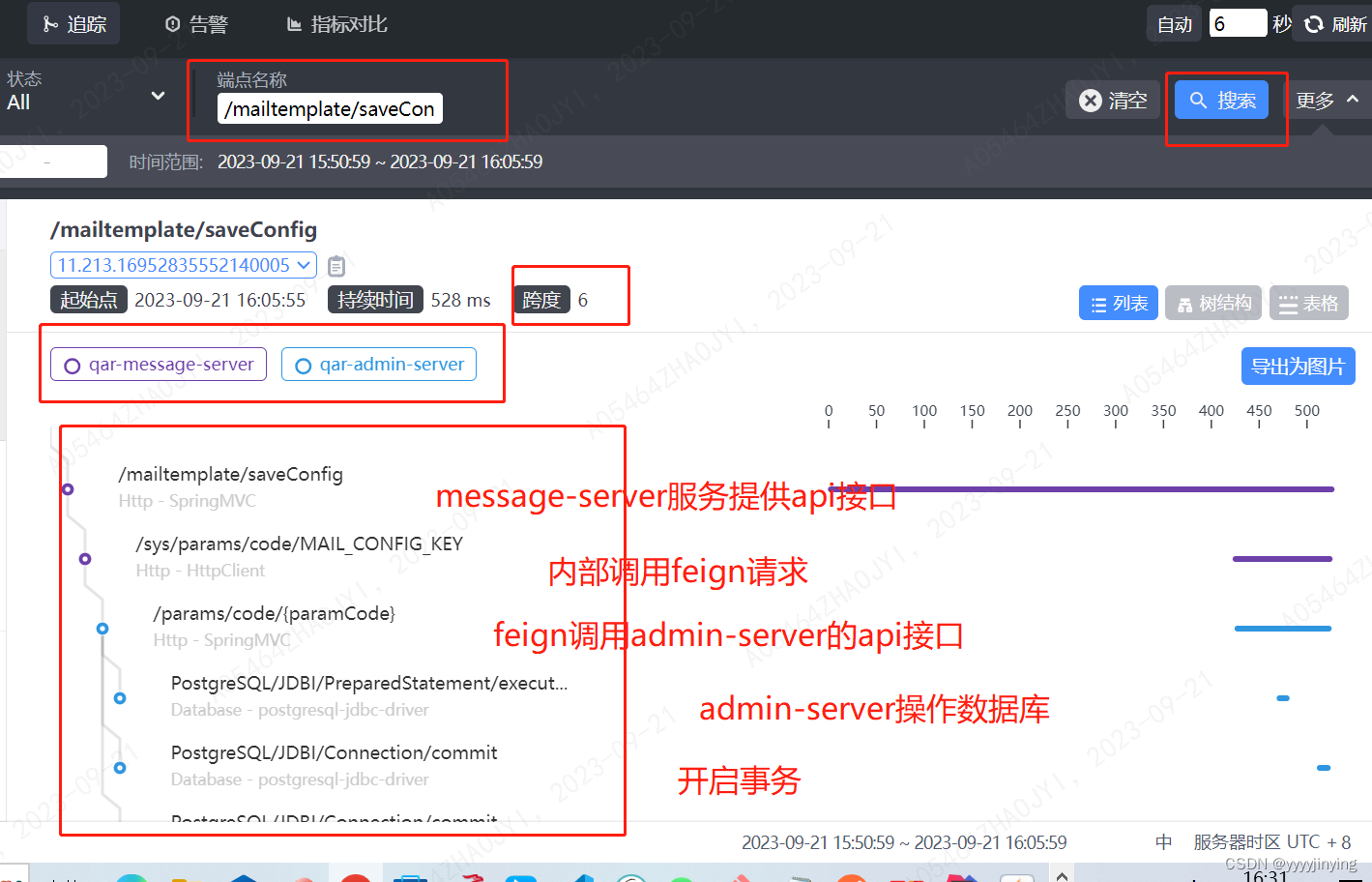This screenshot has height=882, width=1372.
Task: Copy the trace ID with clipboard icon
Action: click(336, 266)
